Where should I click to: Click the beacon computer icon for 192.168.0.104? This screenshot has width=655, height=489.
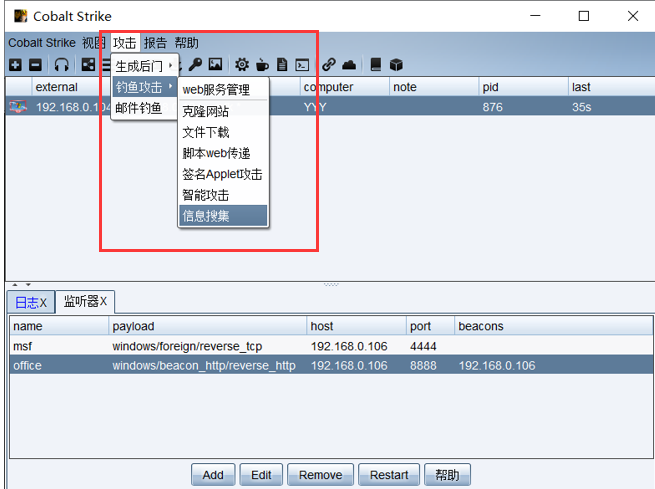[x=18, y=107]
